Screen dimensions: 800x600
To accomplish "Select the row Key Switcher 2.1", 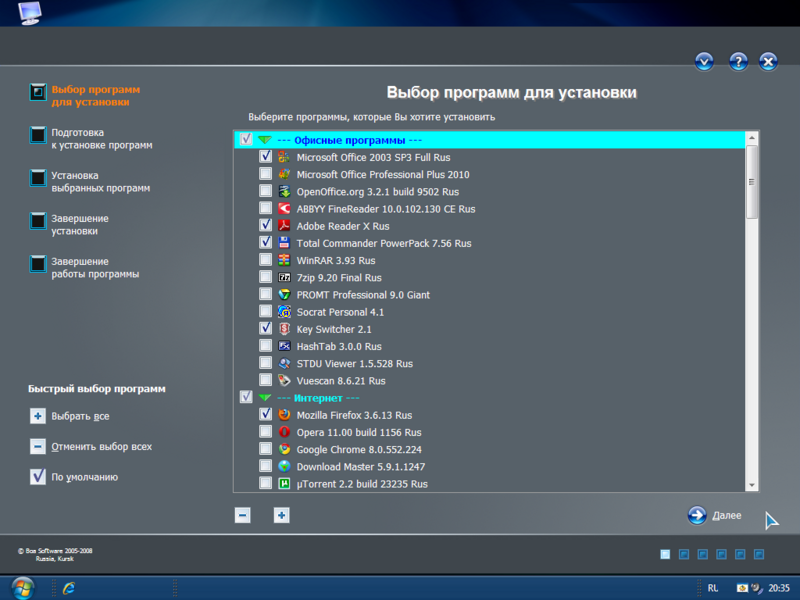I will pos(489,329).
